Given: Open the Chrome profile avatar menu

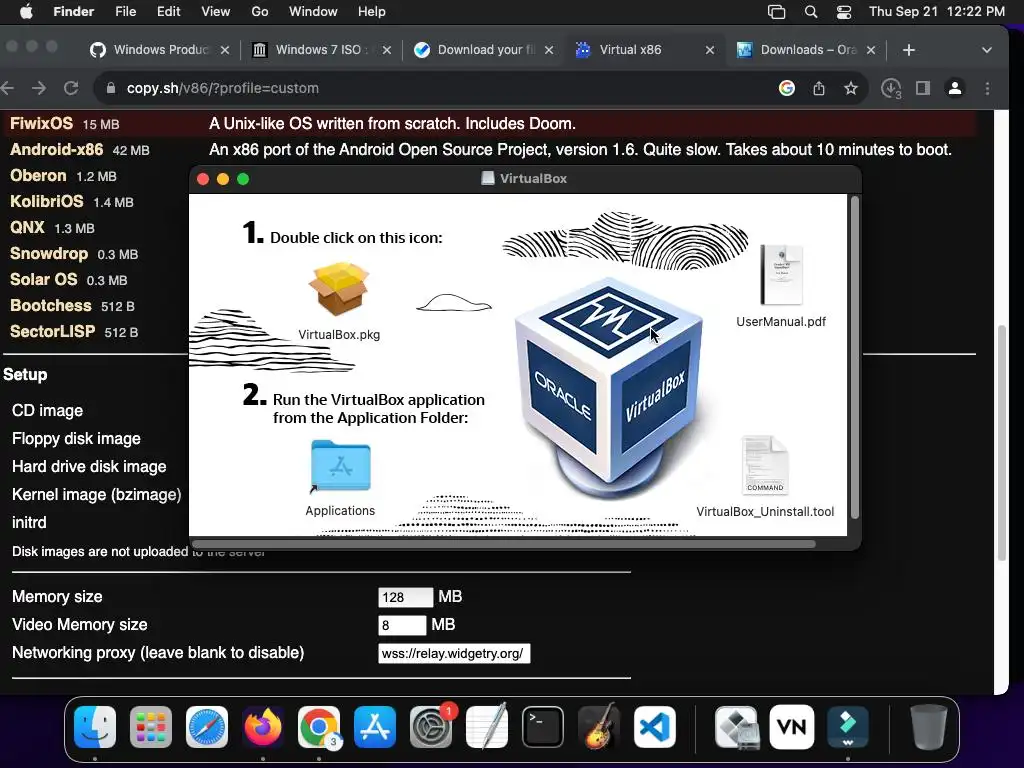Looking at the screenshot, I should (x=955, y=88).
